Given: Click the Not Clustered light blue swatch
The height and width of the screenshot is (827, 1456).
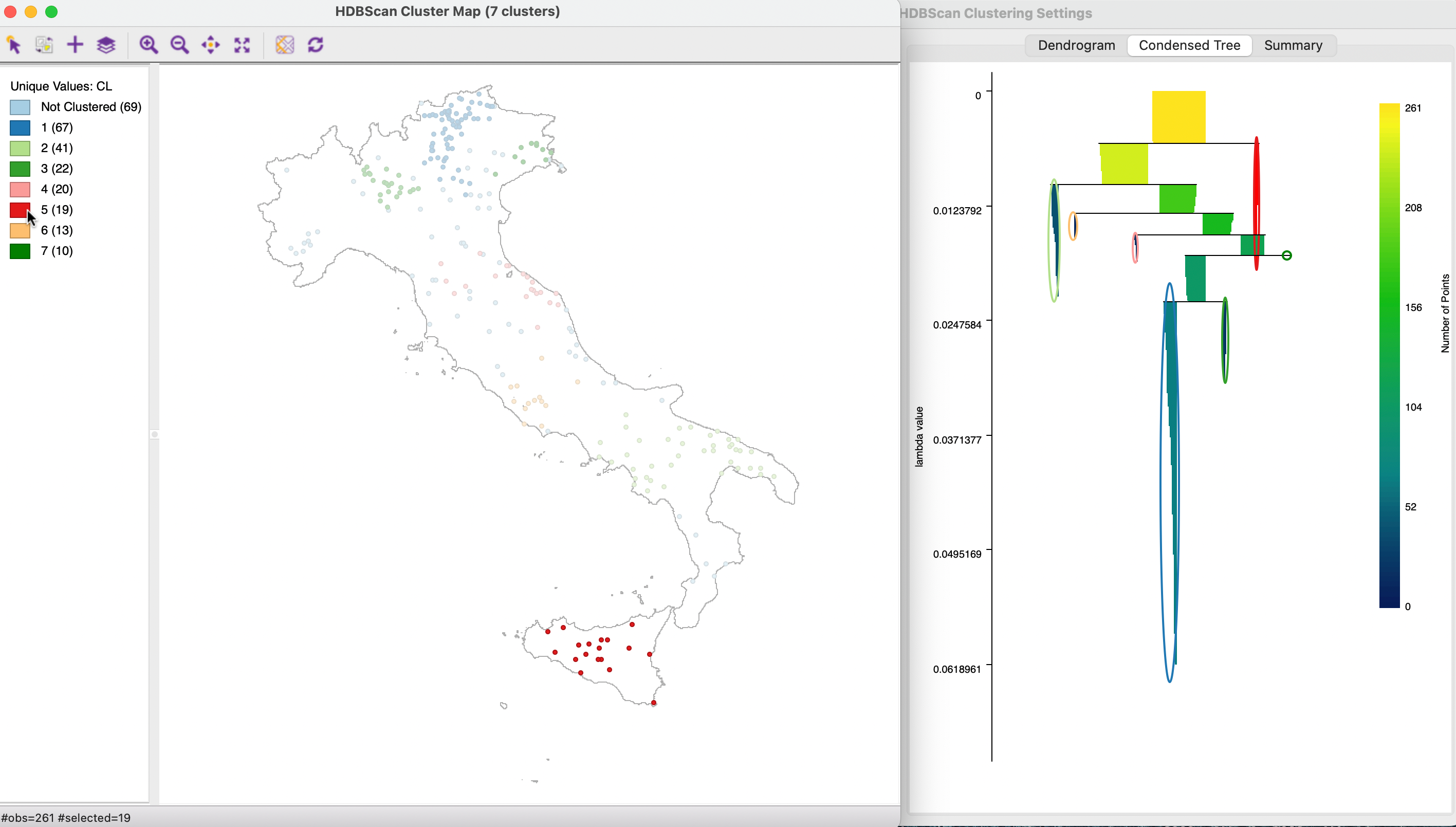Looking at the screenshot, I should [20, 107].
